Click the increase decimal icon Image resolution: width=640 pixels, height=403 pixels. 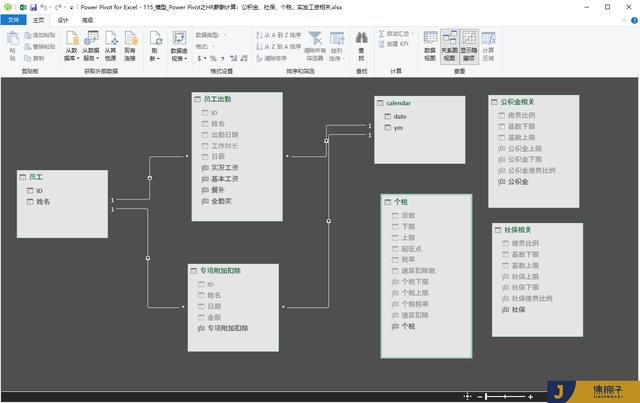pyautogui.click(x=233, y=58)
